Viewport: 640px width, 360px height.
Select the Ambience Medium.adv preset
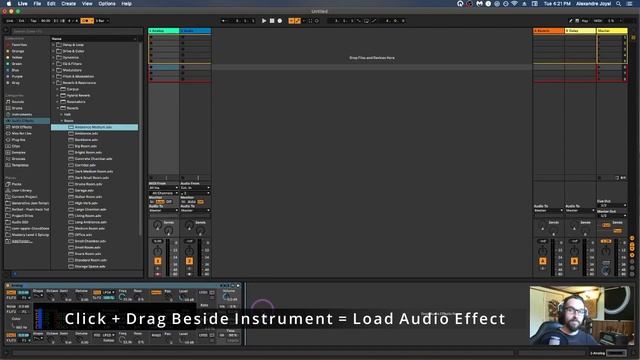click(94, 127)
